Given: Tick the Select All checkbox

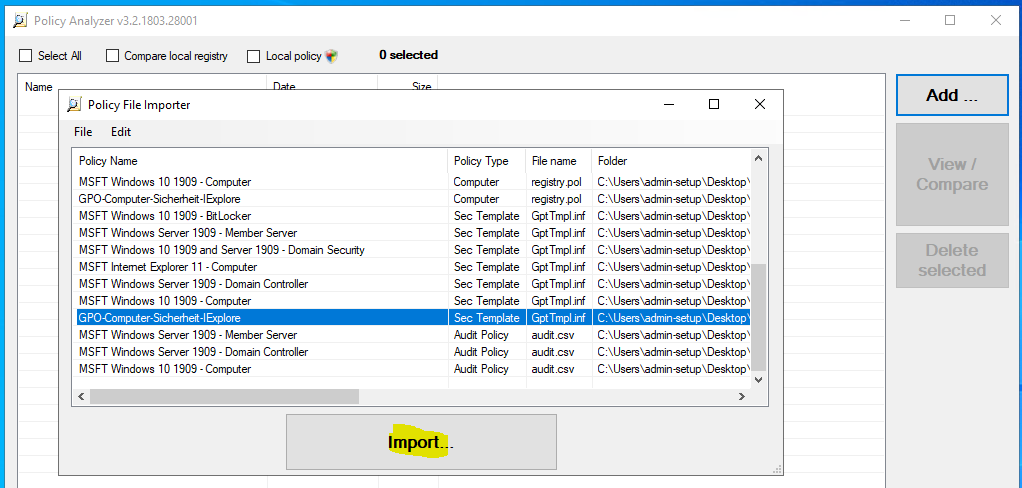Looking at the screenshot, I should click(25, 56).
